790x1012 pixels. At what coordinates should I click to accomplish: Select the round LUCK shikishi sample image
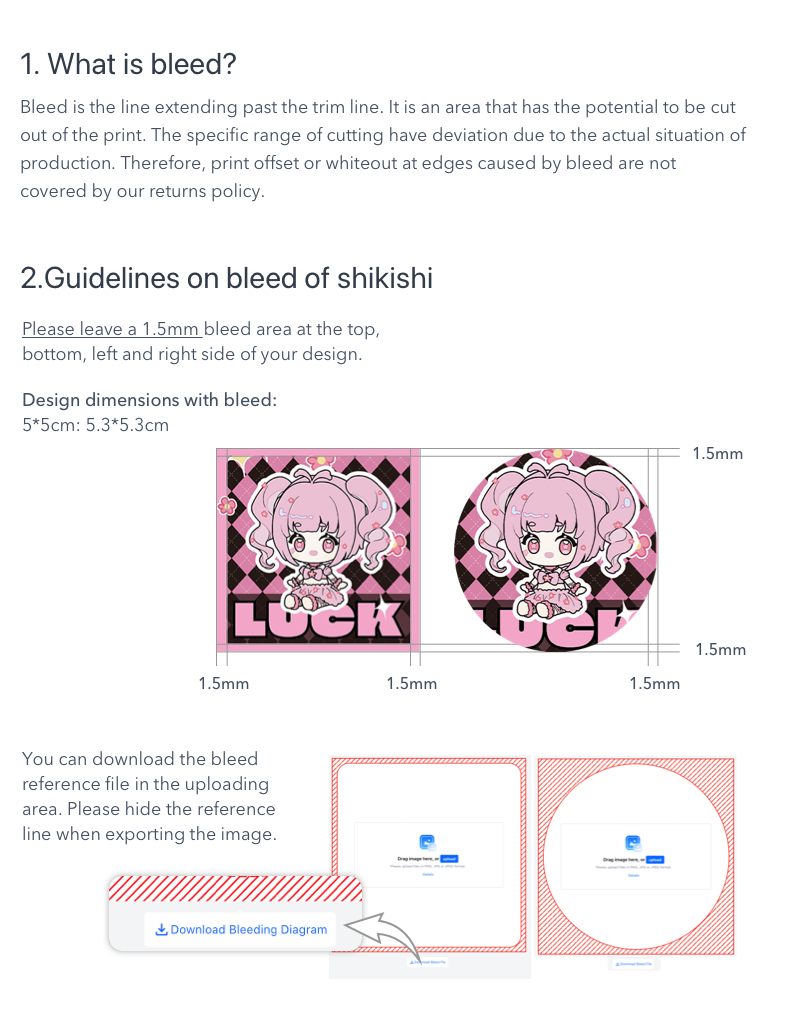tap(554, 550)
